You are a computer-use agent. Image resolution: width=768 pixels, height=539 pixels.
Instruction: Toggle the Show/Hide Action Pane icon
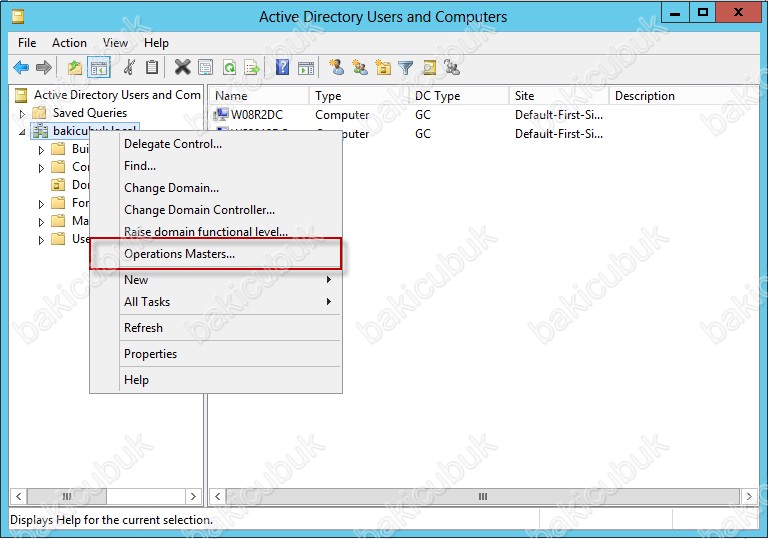(x=306, y=68)
